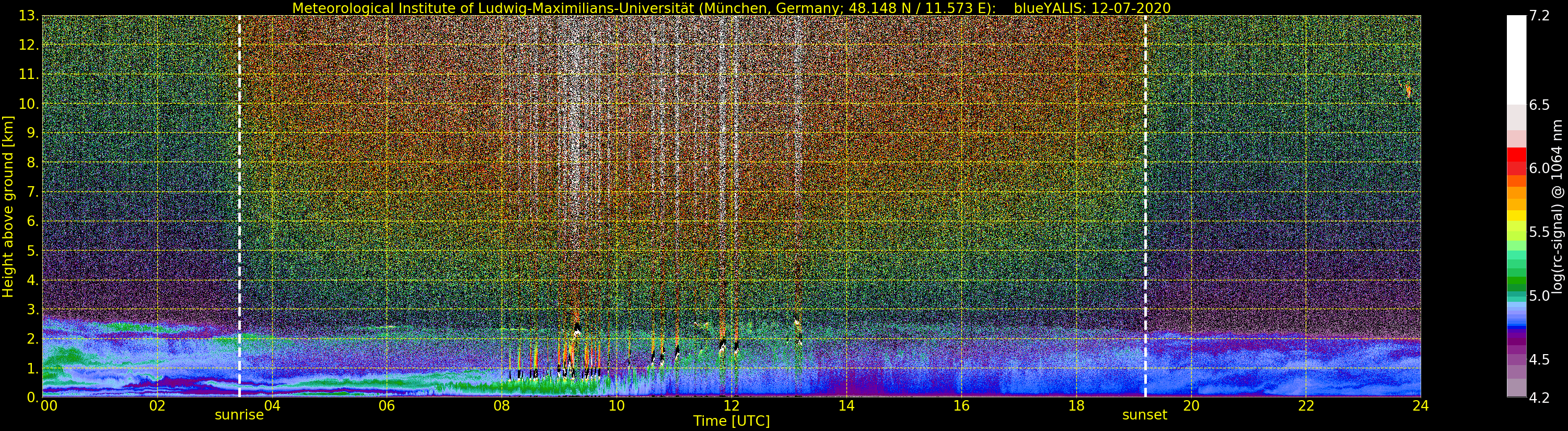Screen dimensions: 1568x431
Task: Select the "02" time axis tick label
Action: tap(157, 406)
